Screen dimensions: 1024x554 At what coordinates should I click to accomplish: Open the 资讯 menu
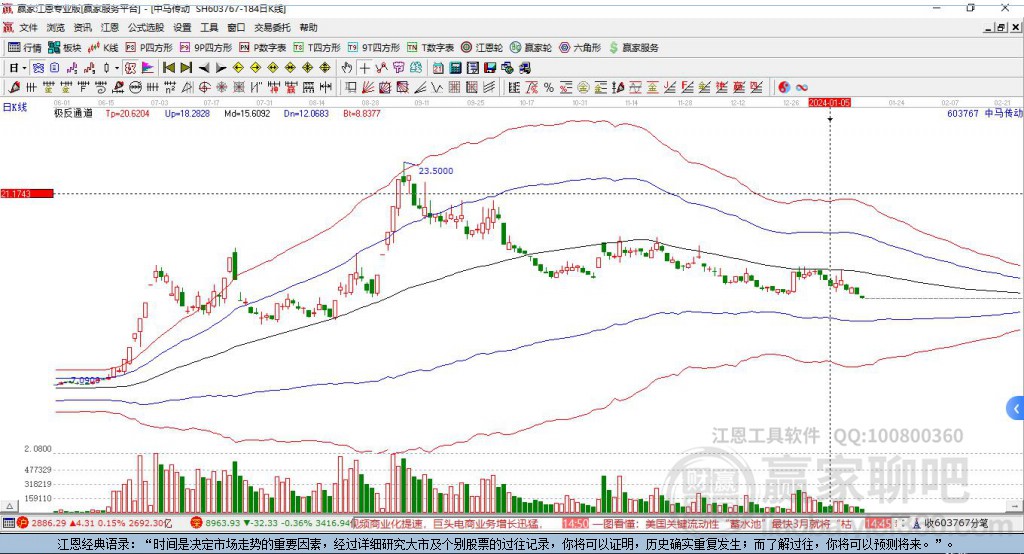pyautogui.click(x=82, y=27)
